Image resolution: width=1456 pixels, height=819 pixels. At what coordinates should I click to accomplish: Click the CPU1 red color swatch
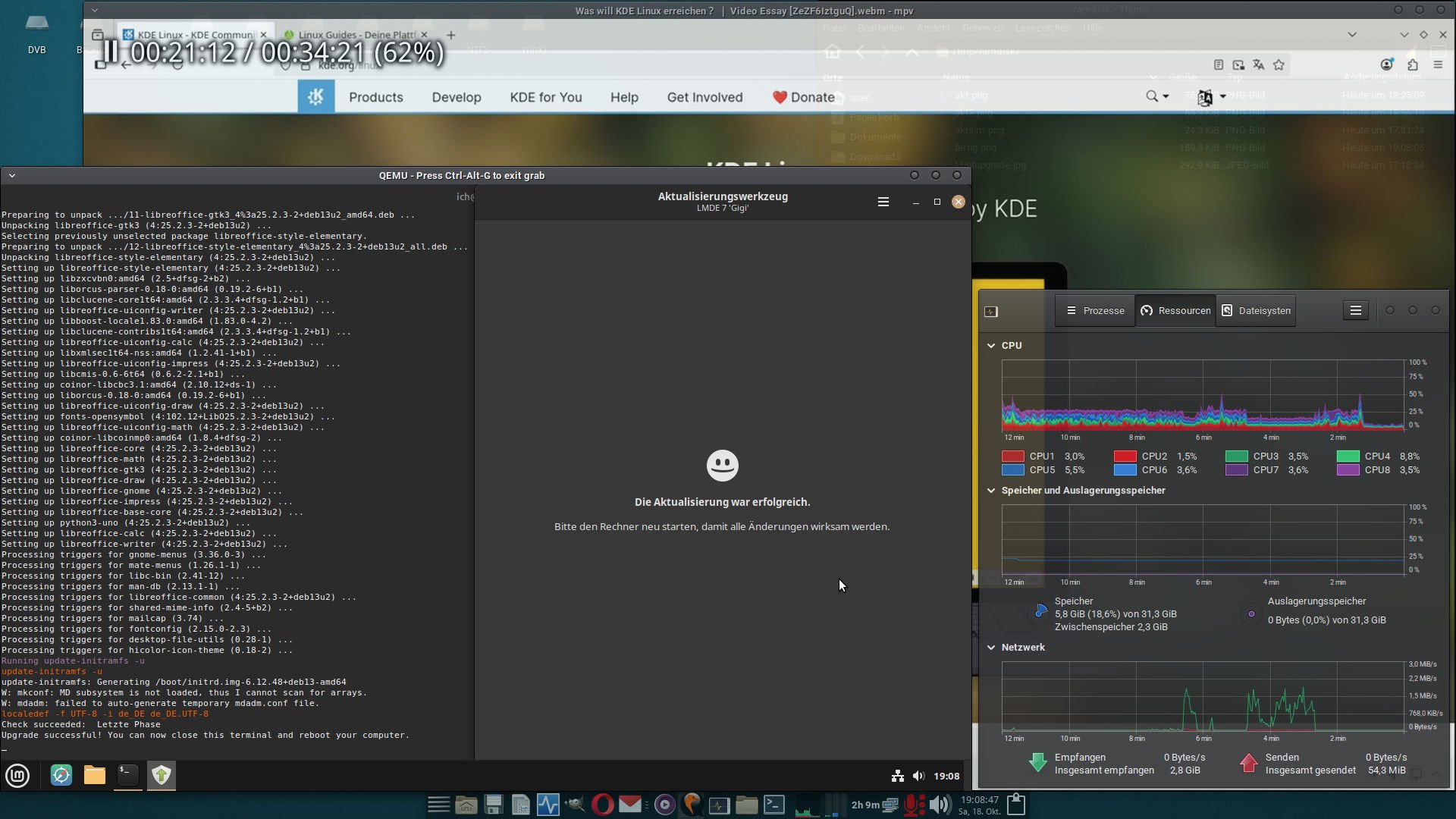tap(1012, 457)
